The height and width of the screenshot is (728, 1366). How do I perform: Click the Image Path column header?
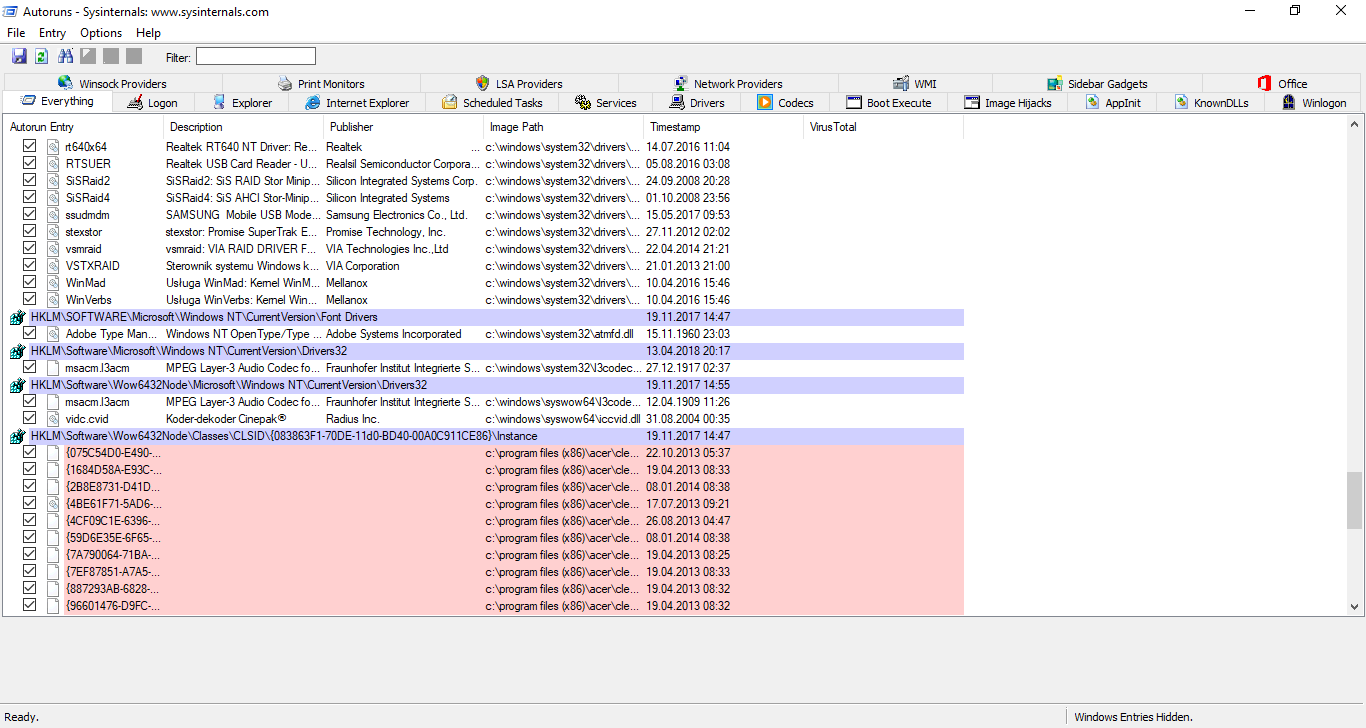564,127
